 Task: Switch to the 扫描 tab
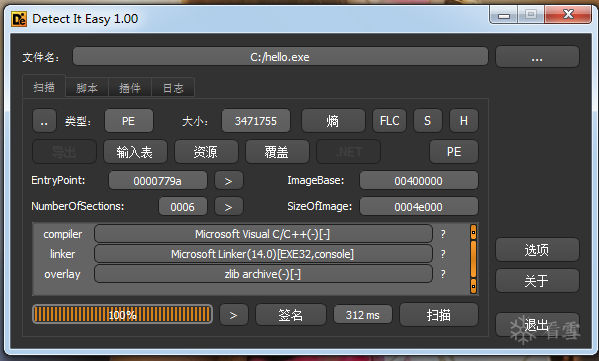[44, 87]
